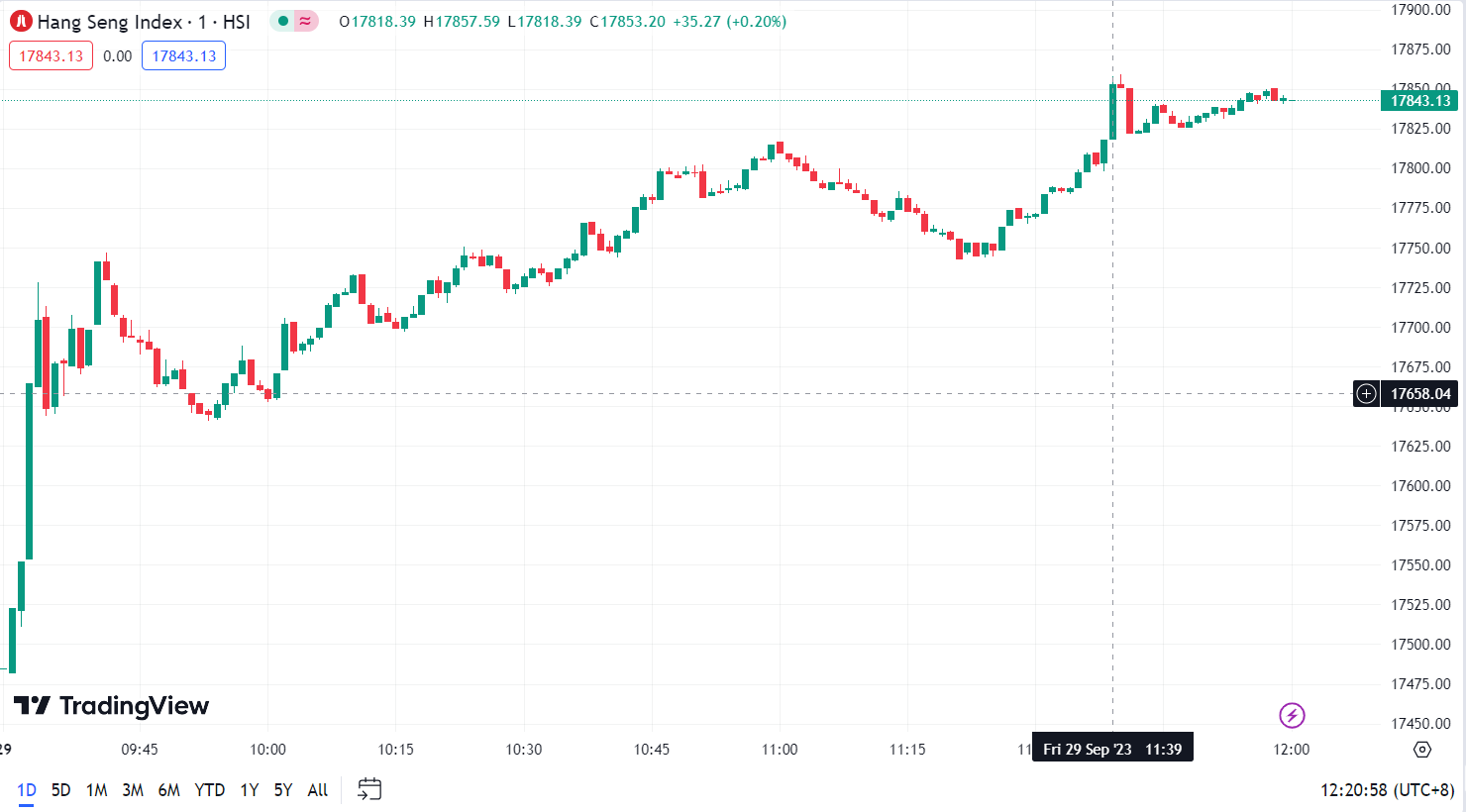Select the YTD time range
This screenshot has height=812, width=1466.
click(209, 790)
